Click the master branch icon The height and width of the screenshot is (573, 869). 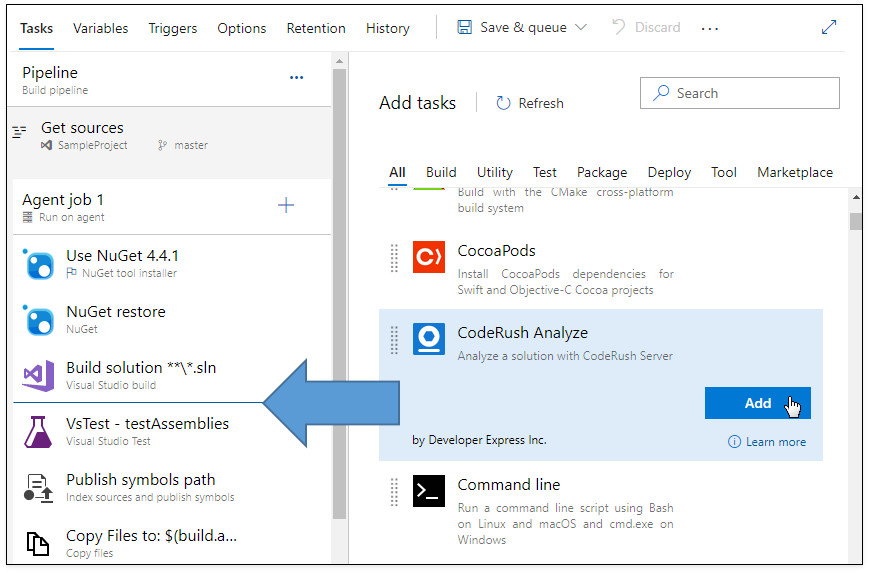pyautogui.click(x=162, y=145)
